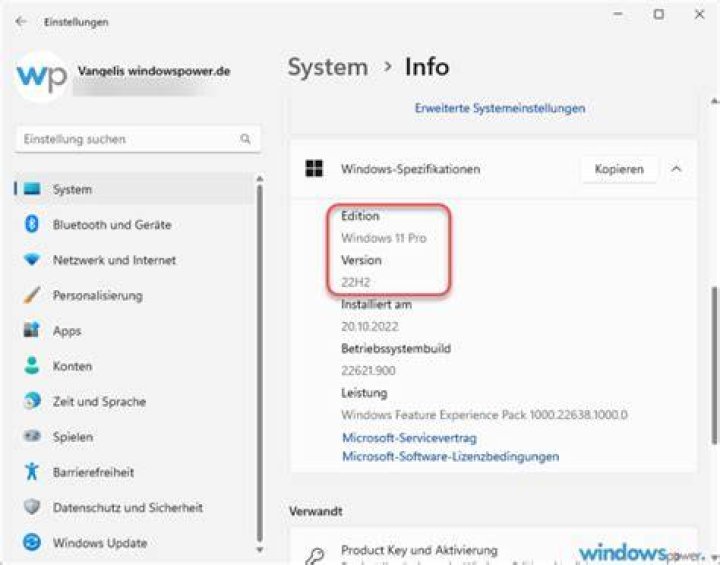Click the Einstellung suchen search field
This screenshot has height=565, width=720.
point(138,139)
